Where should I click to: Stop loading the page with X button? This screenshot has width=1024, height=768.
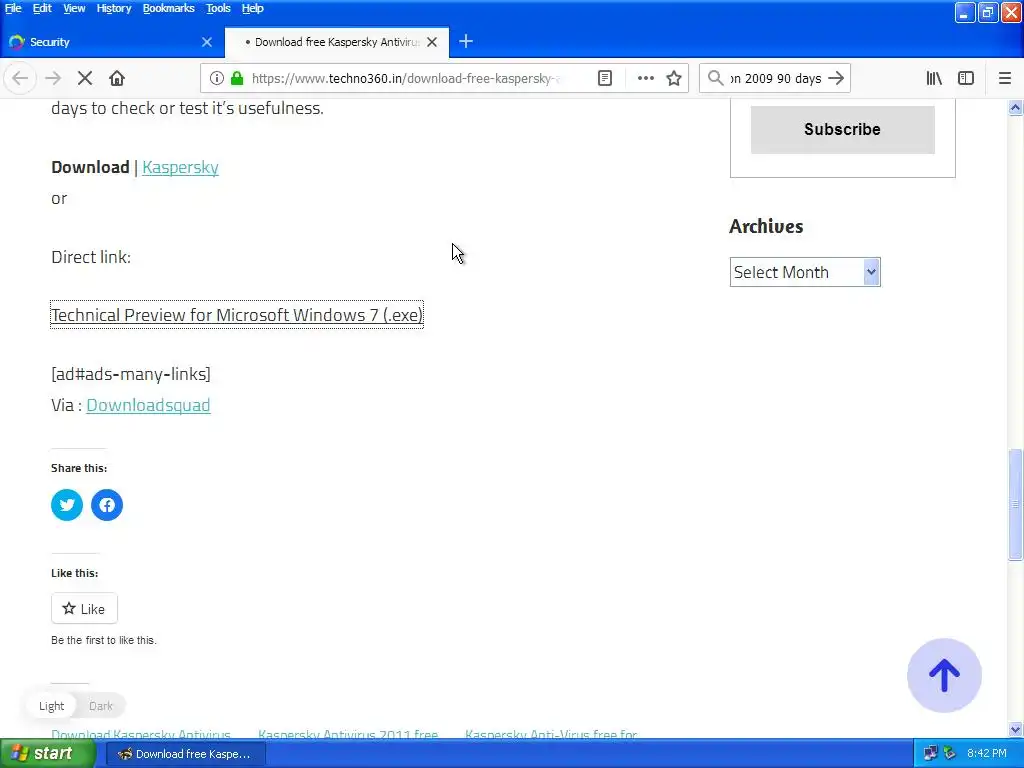[85, 78]
